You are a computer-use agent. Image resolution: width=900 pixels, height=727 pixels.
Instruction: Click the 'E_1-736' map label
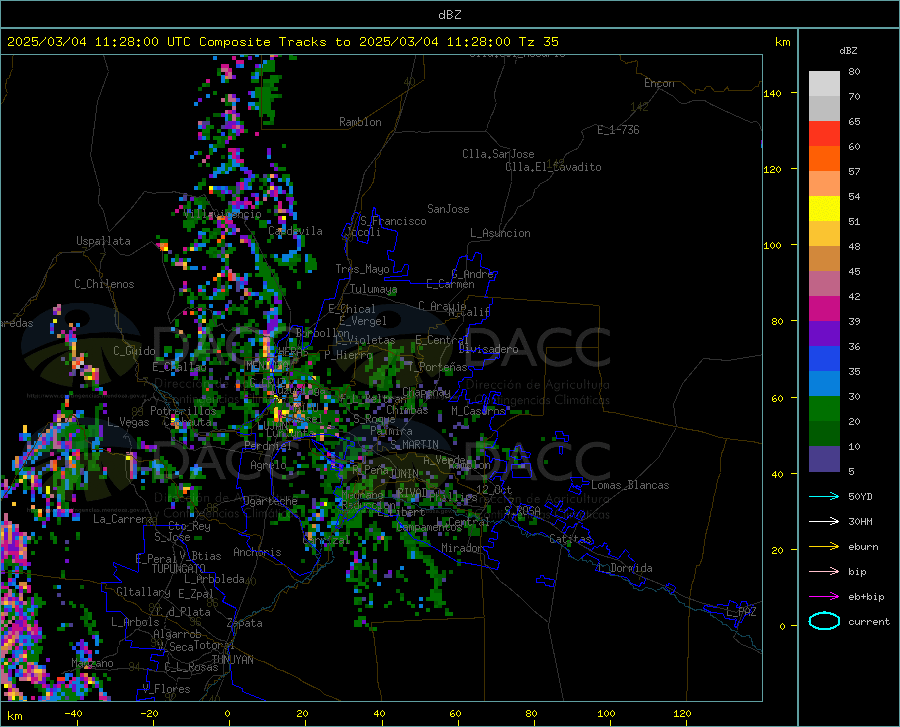coord(618,130)
